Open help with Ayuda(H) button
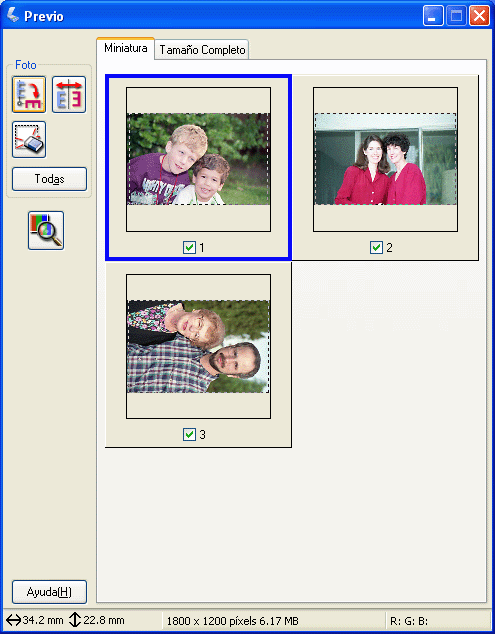The height and width of the screenshot is (634, 495). point(49,592)
